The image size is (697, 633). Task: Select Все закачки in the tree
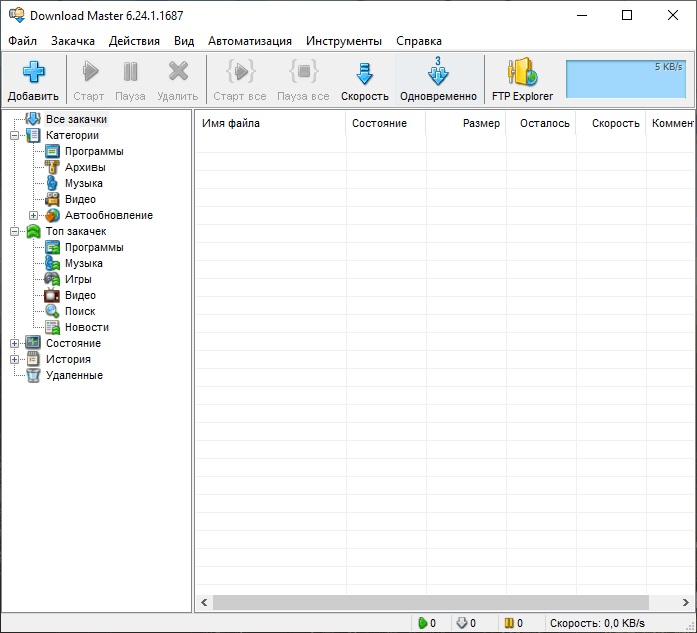coord(75,119)
